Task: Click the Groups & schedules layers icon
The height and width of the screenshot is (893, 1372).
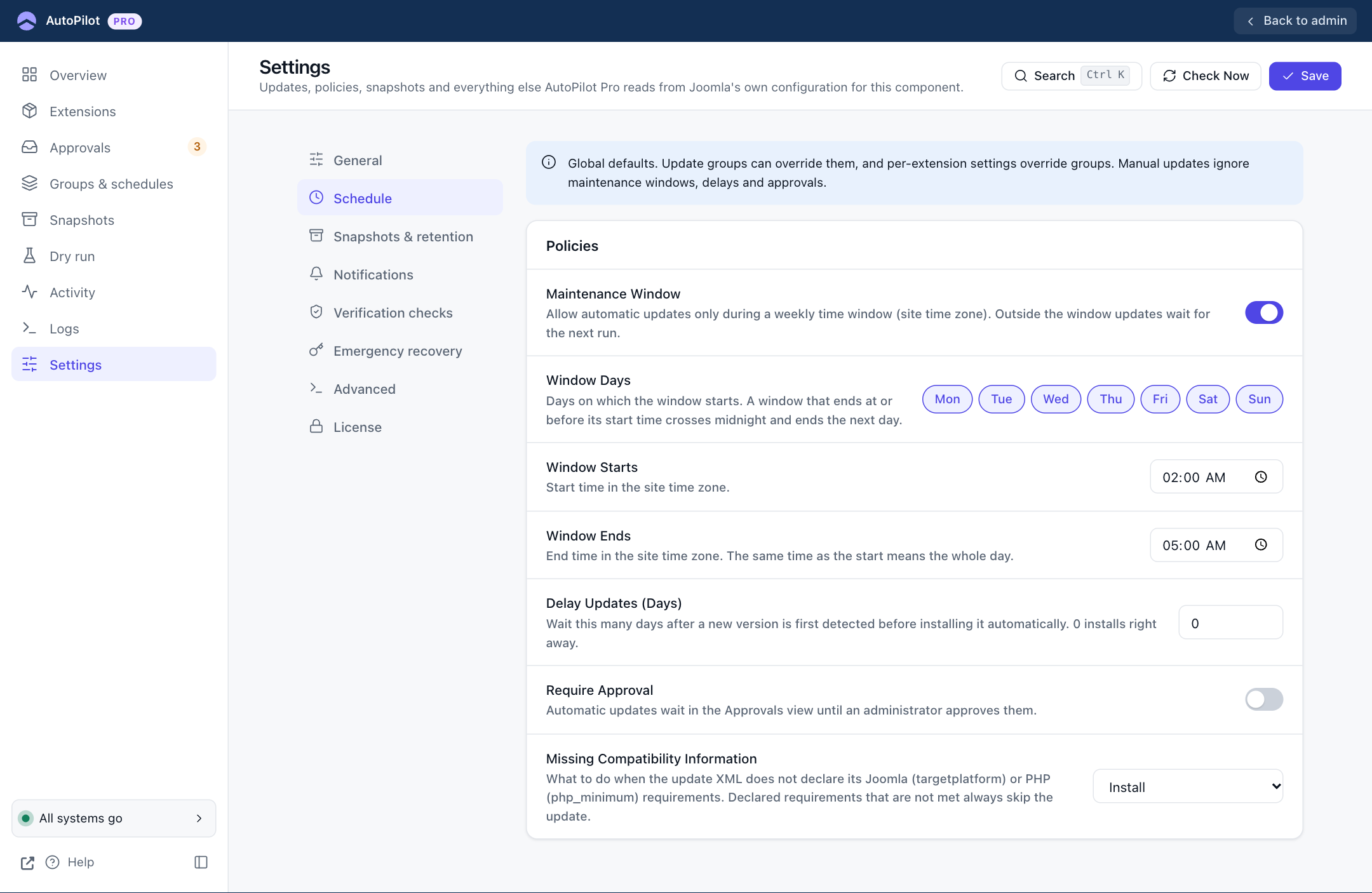Action: click(29, 184)
